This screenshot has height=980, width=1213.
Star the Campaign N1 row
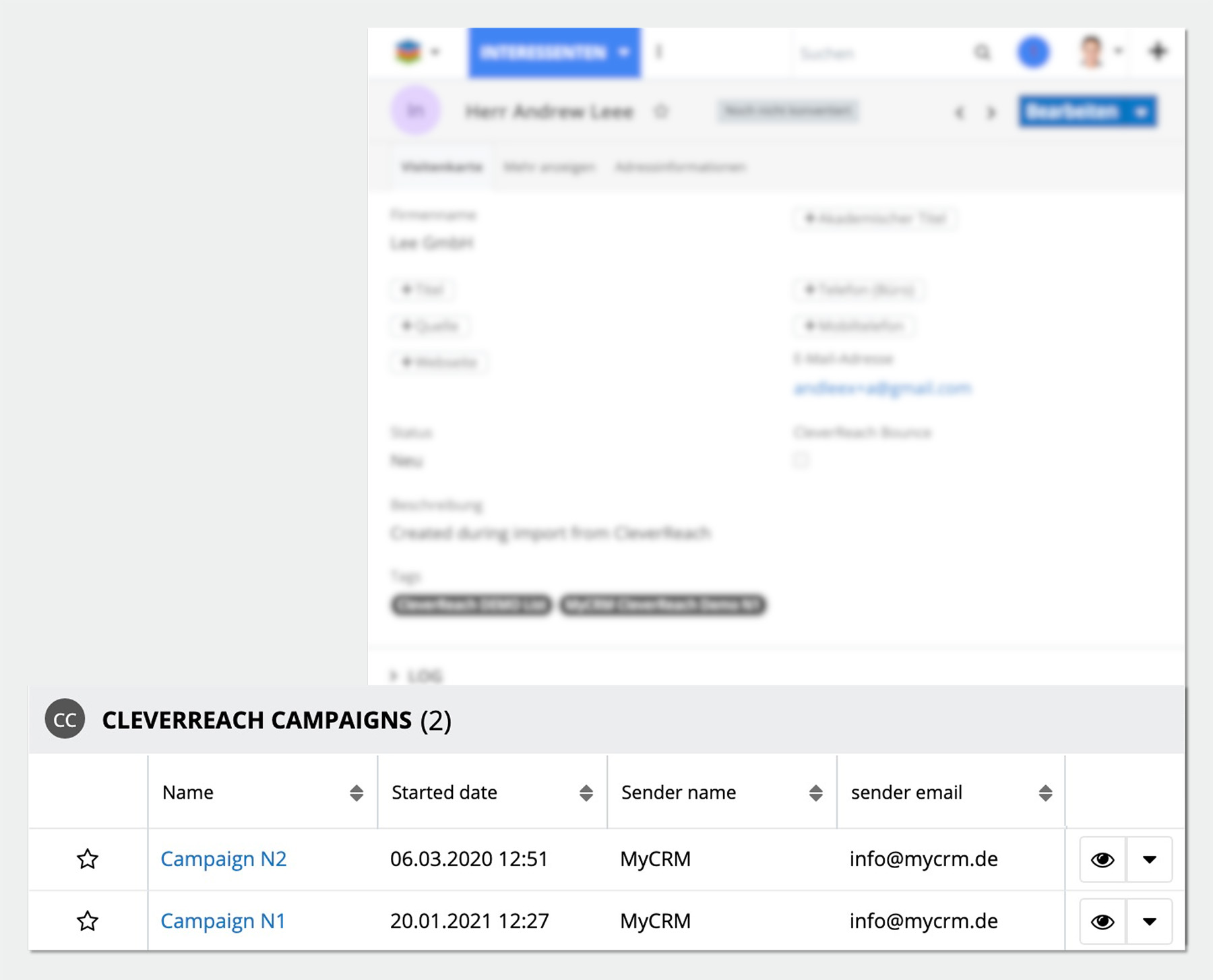(x=88, y=921)
